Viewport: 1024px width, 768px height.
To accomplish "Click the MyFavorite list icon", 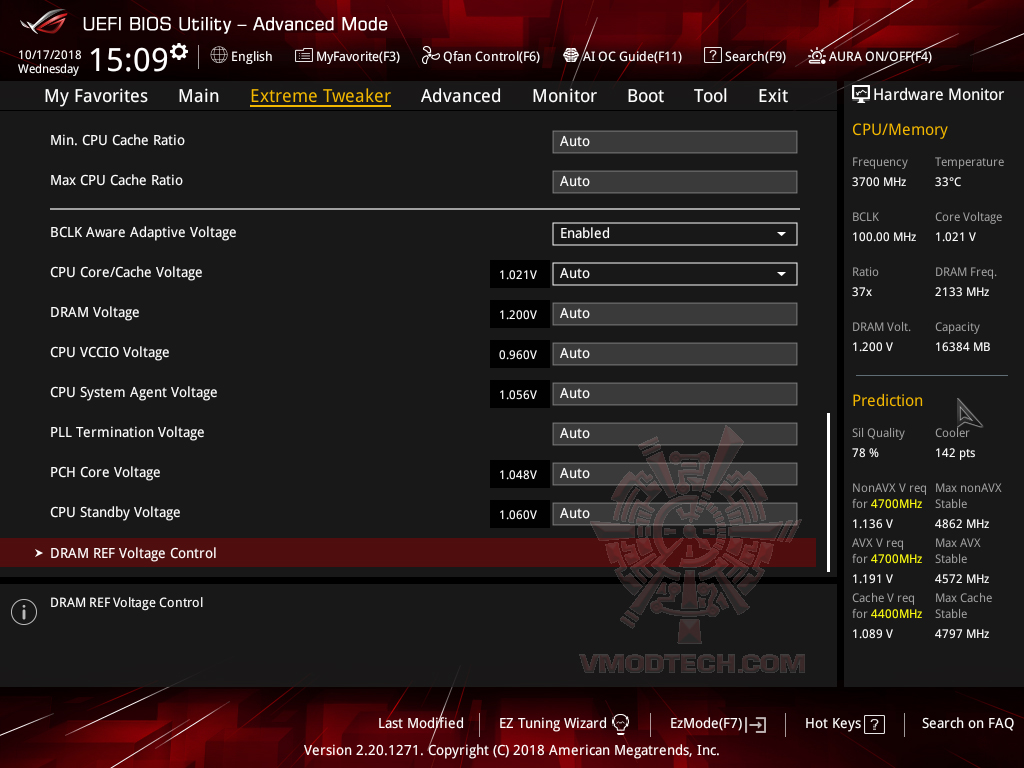I will (304, 56).
